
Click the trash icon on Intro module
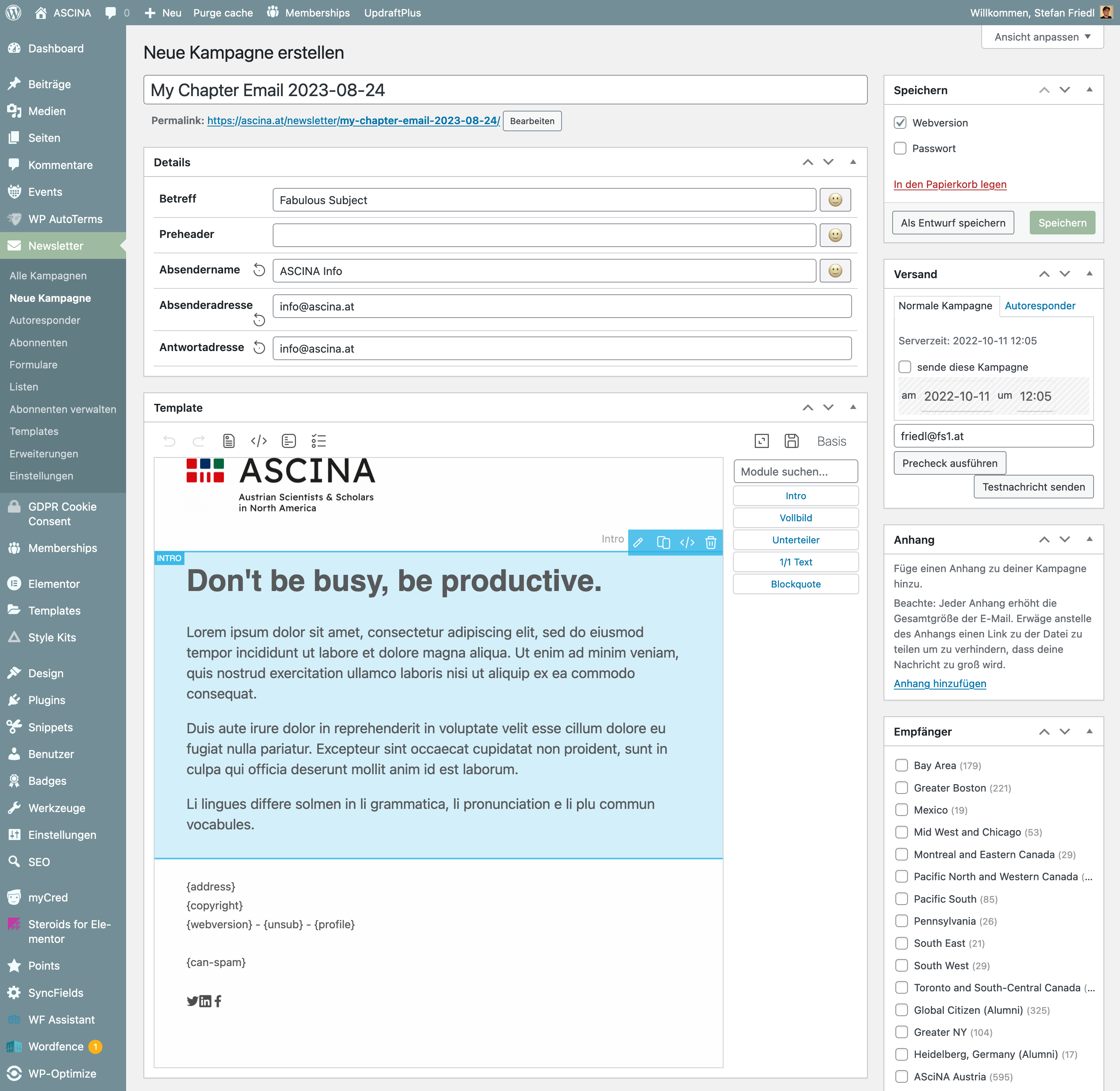pos(711,542)
